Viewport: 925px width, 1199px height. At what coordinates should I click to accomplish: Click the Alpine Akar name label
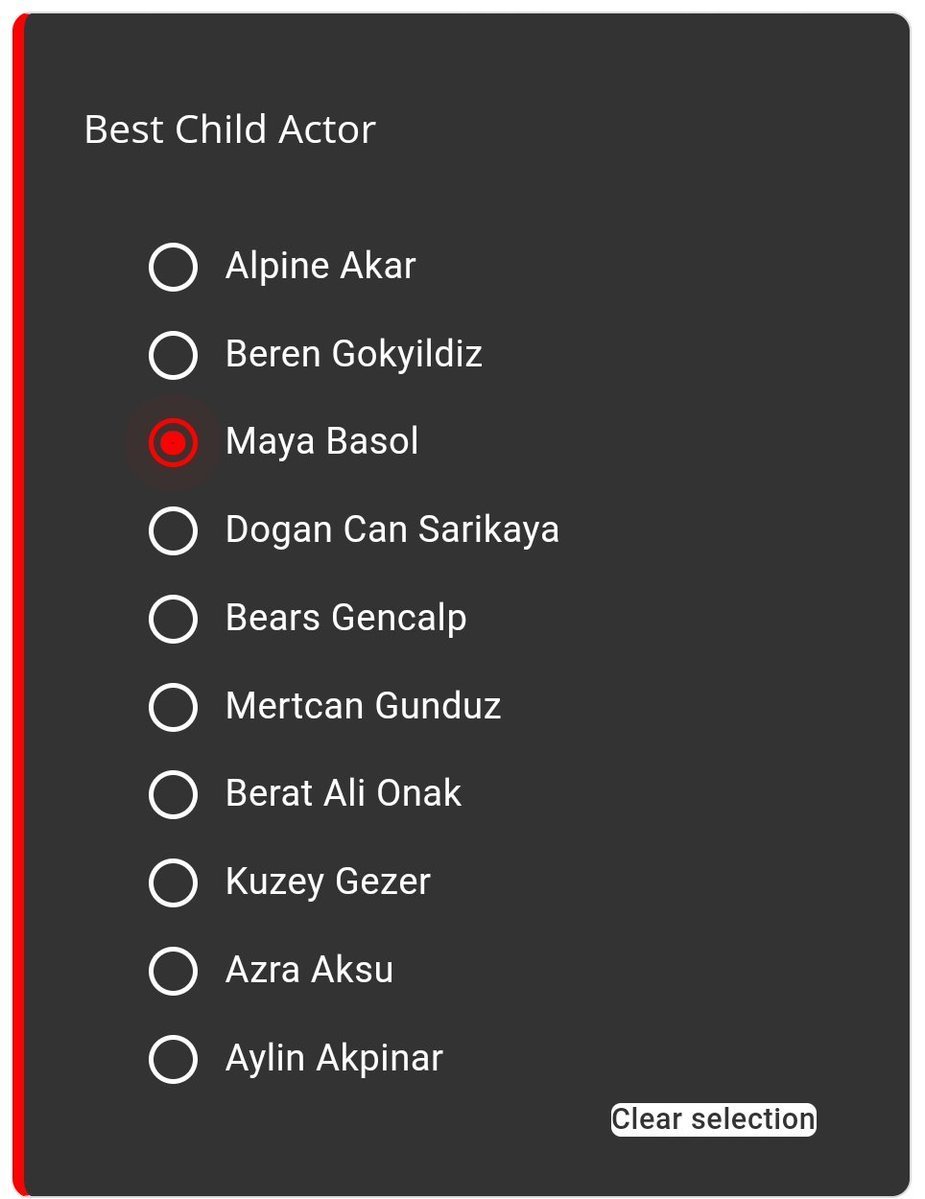click(x=320, y=266)
